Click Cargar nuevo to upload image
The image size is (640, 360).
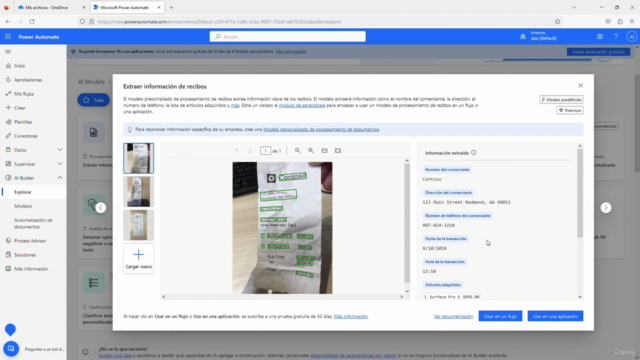click(x=139, y=258)
